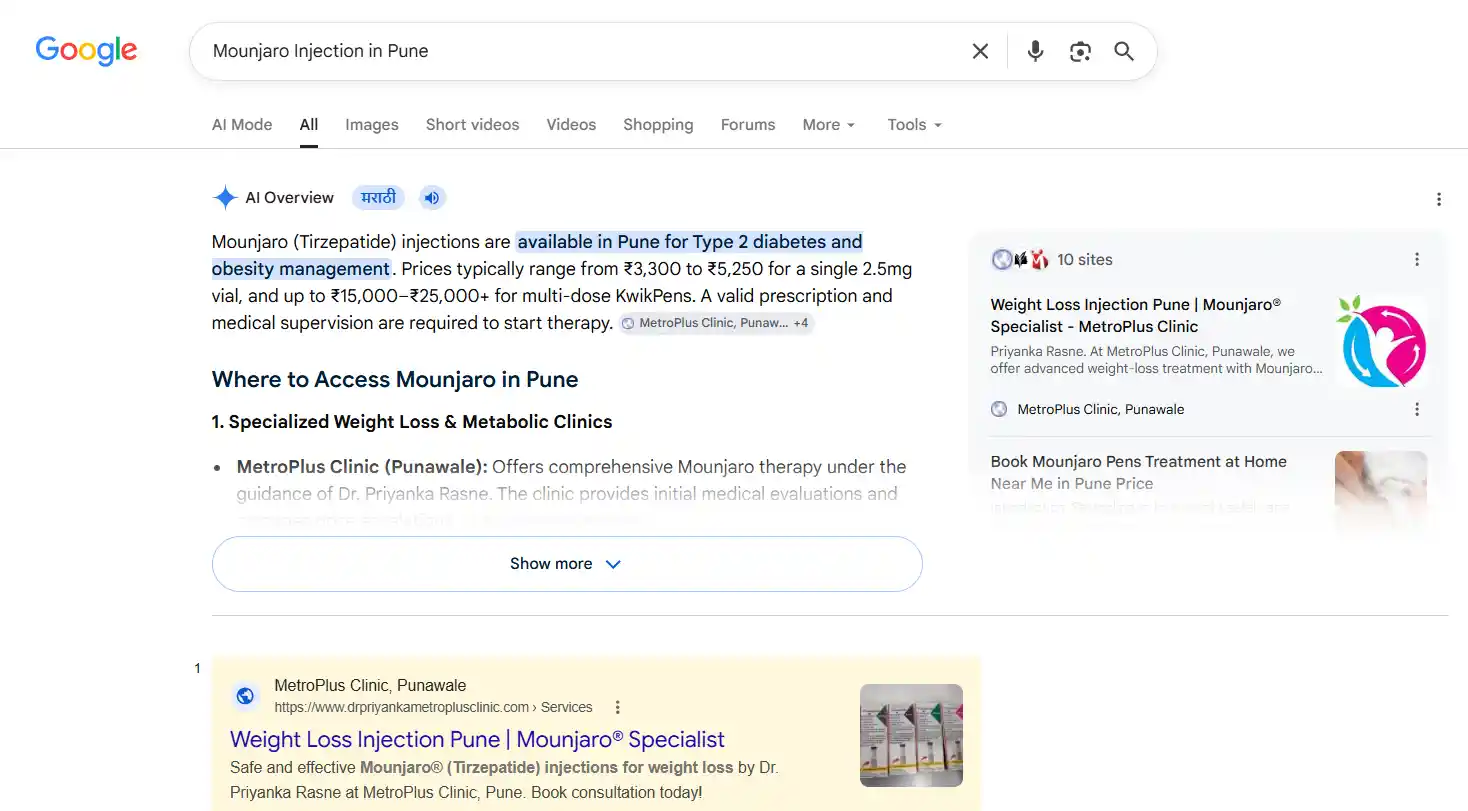Open three-dot menu next to result URL
Viewport: 1468px width, 811px height.
[617, 707]
